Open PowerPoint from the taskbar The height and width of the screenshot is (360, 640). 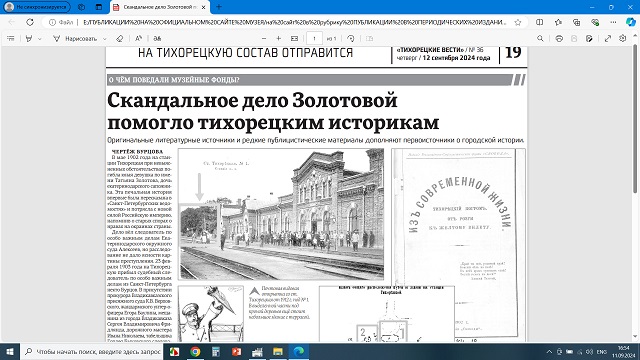coord(236,351)
